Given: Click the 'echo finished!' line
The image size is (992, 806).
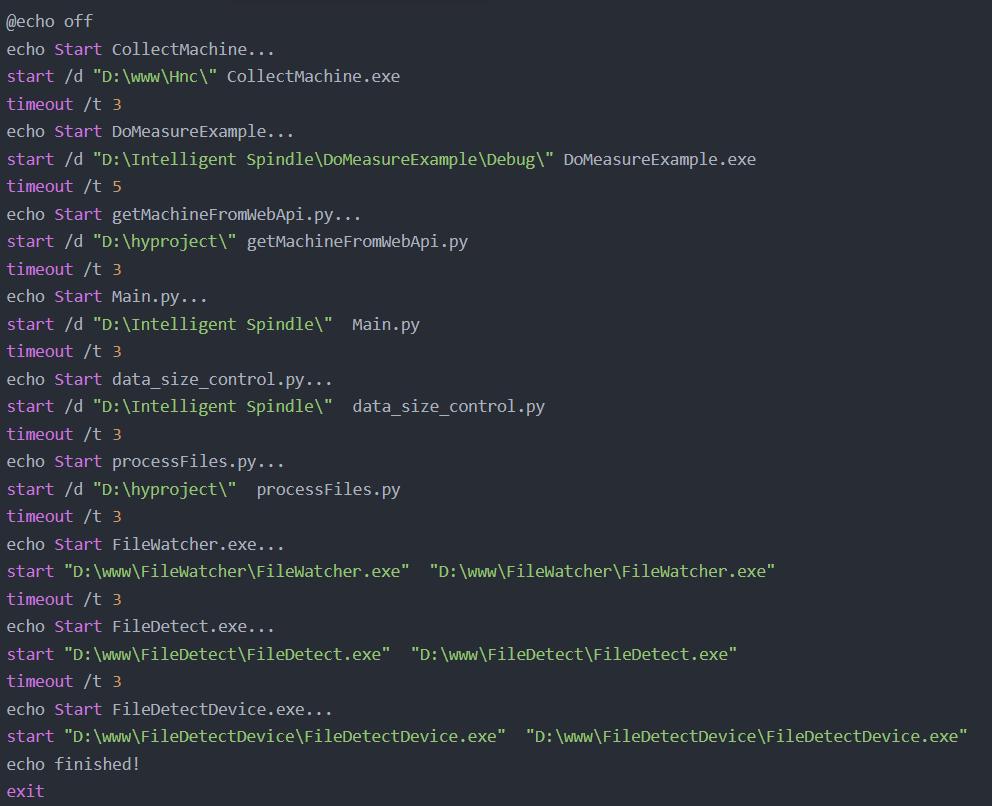Looking at the screenshot, I should tap(73, 765).
